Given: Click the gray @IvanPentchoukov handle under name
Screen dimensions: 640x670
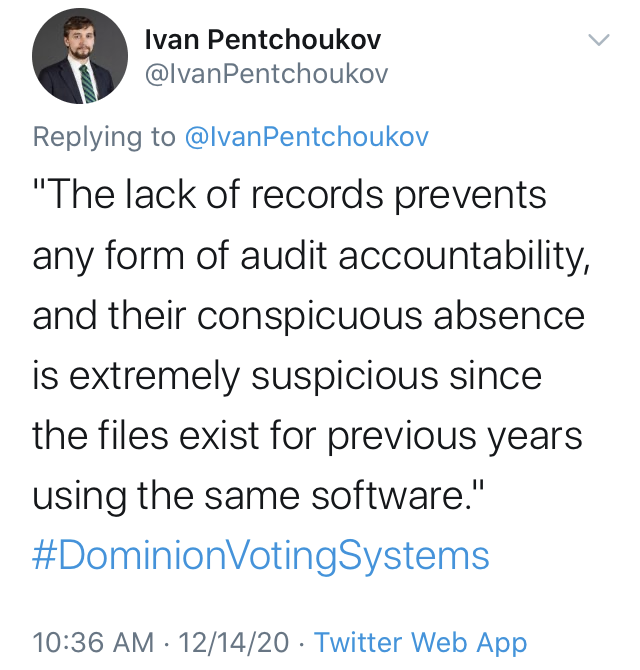Looking at the screenshot, I should coord(267,74).
